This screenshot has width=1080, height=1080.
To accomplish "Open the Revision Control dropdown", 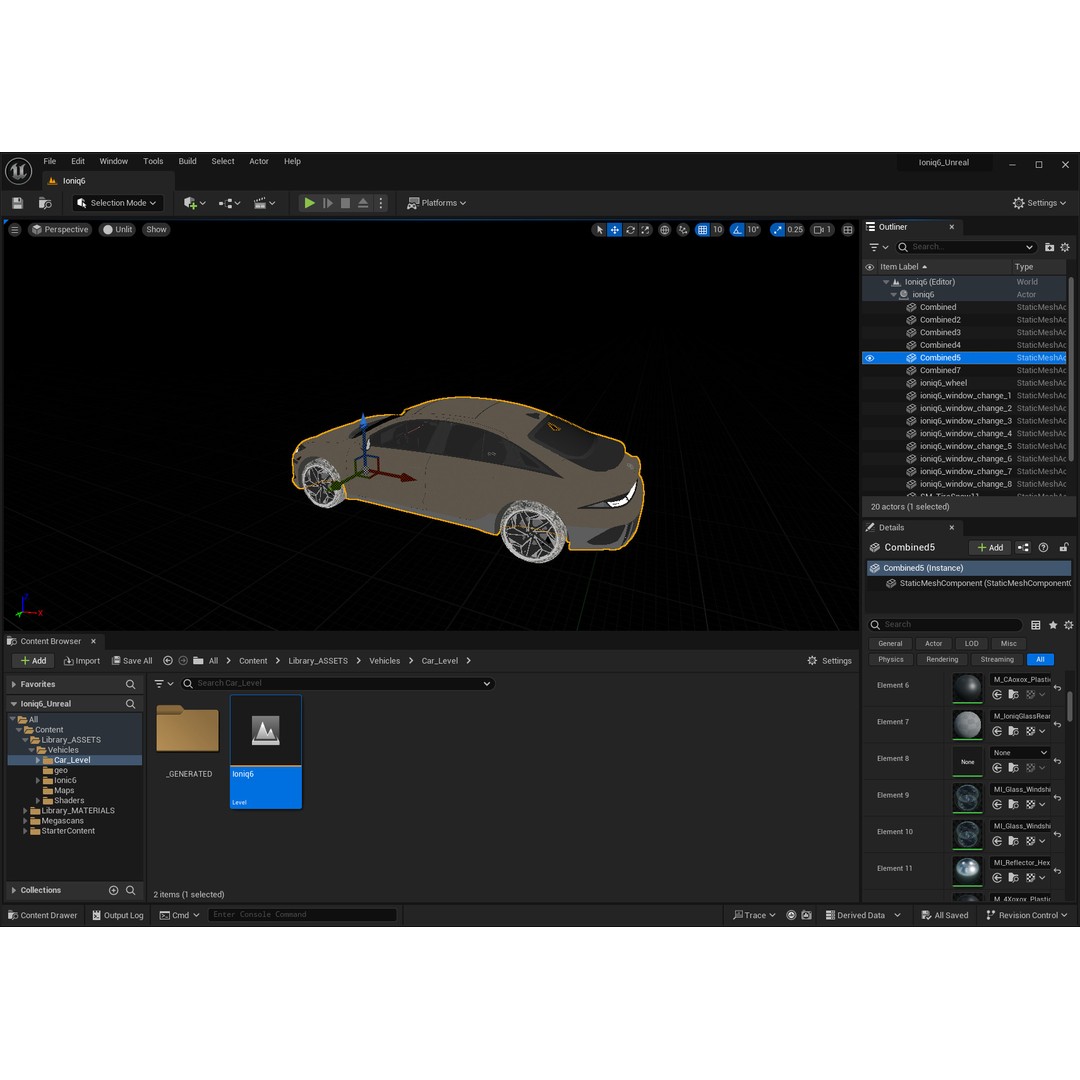I will pyautogui.click(x=1026, y=915).
